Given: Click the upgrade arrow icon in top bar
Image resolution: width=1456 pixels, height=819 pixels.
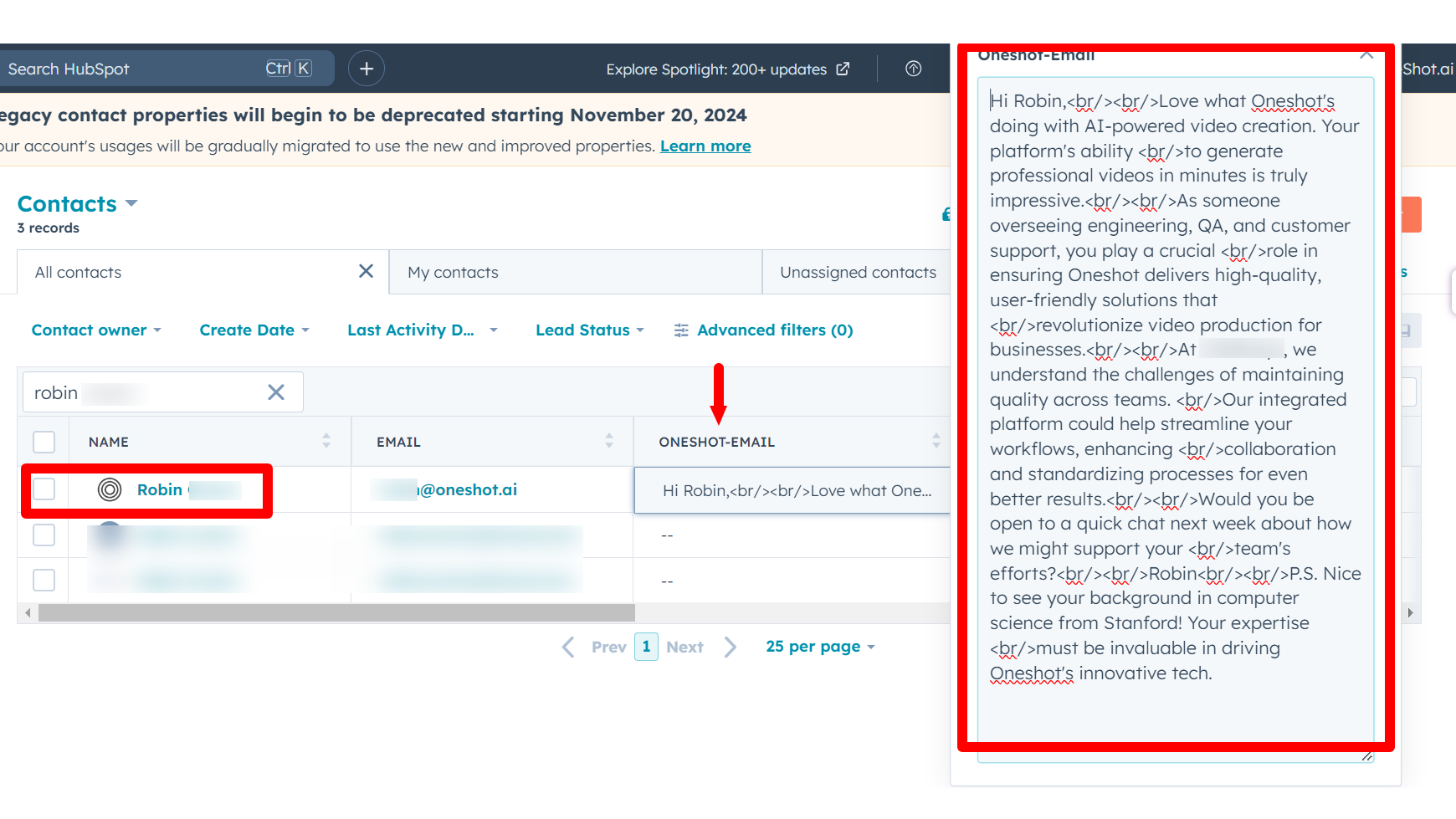Looking at the screenshot, I should pos(913,69).
